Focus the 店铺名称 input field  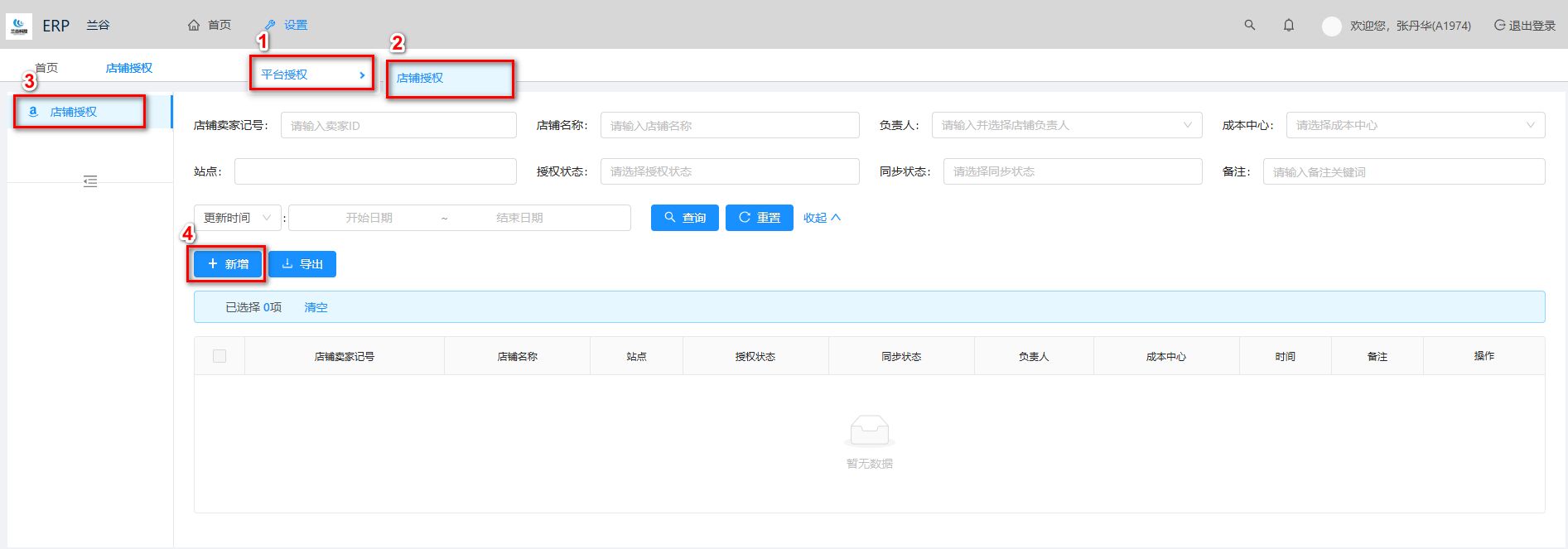(x=729, y=125)
